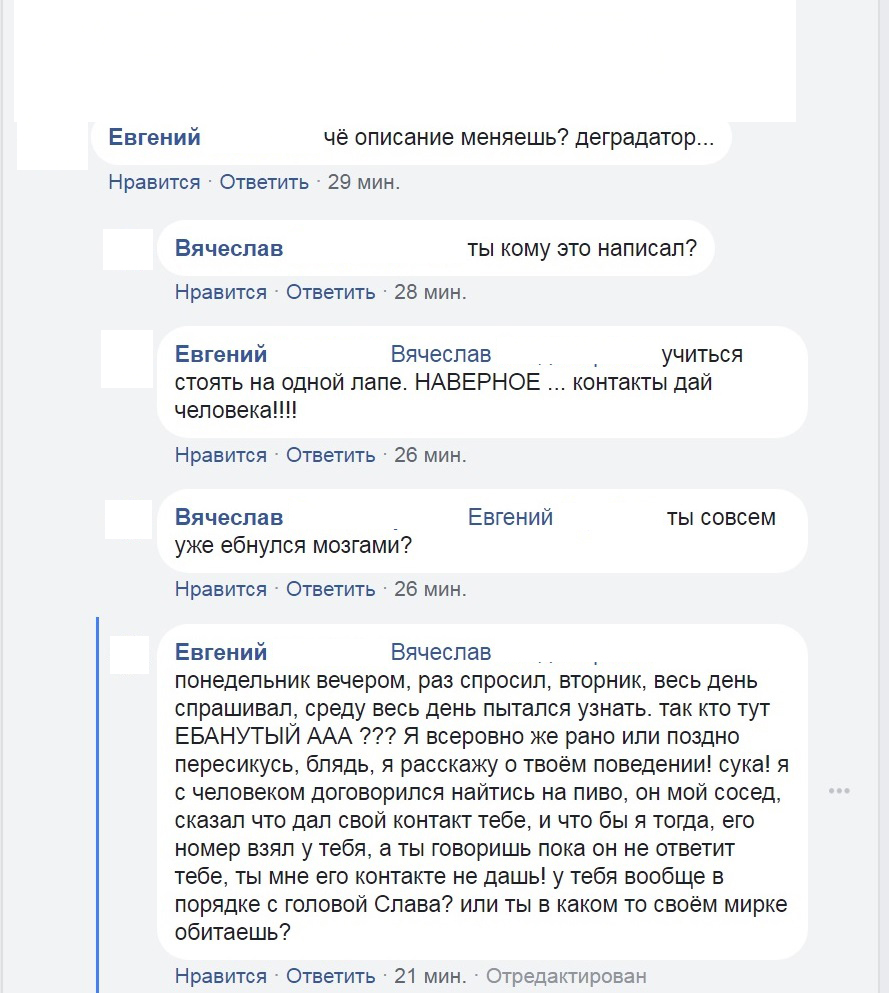889x993 pixels.
Task: Reply to the 'контакты дай человека' comment
Action: coord(331,455)
